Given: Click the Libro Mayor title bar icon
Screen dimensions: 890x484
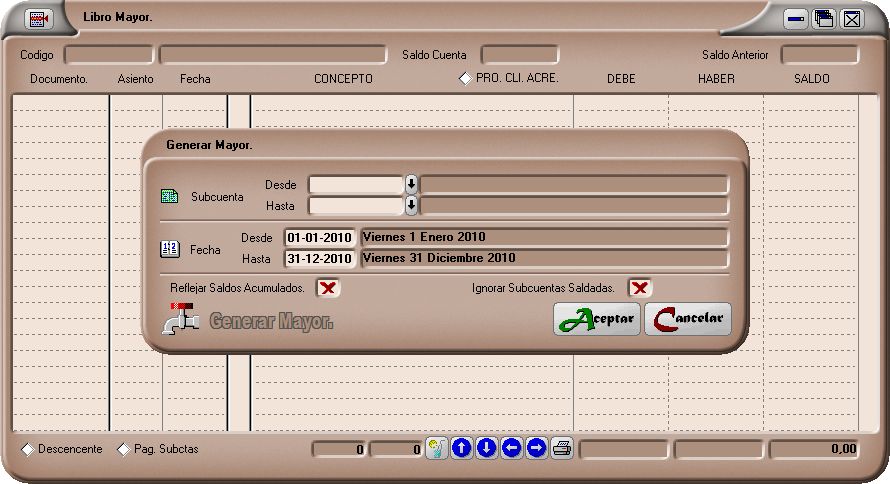Looking at the screenshot, I should [38, 19].
